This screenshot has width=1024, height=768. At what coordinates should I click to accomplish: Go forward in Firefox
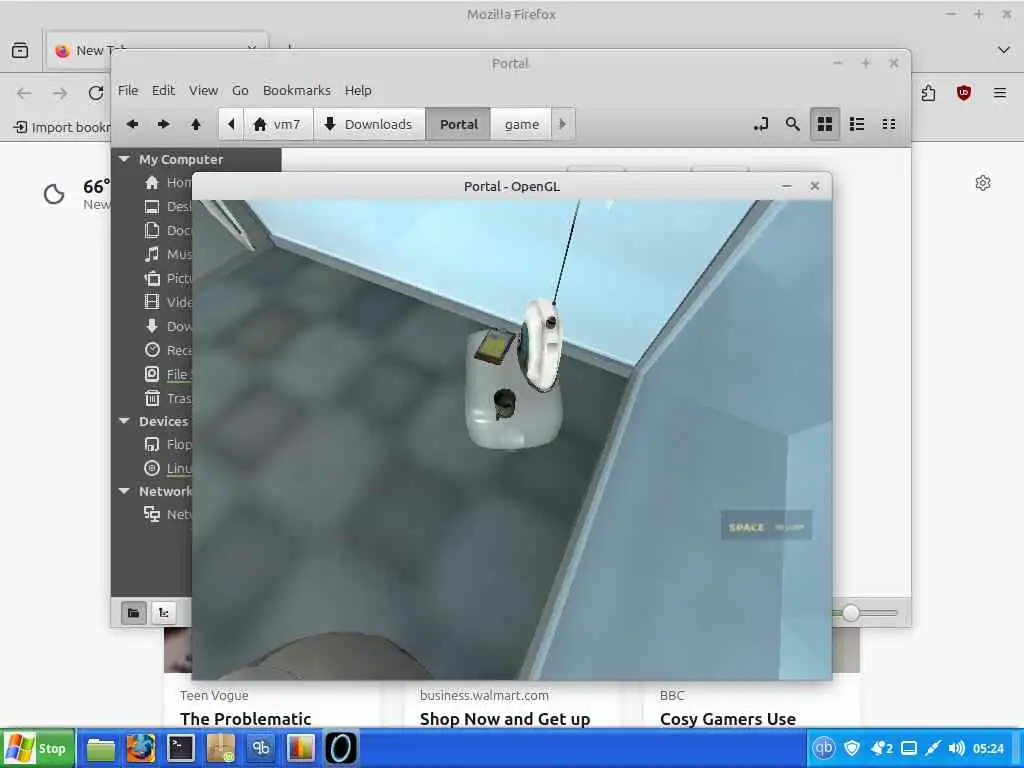point(60,93)
